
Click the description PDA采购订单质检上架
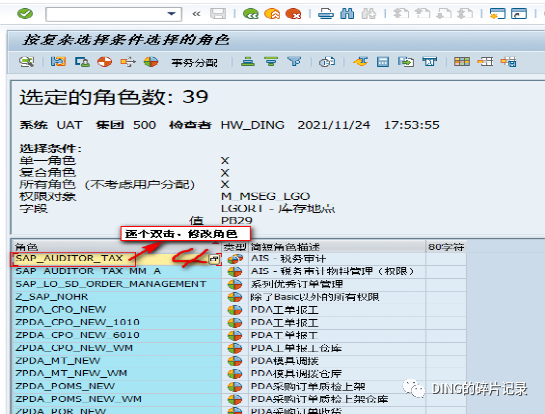[308, 387]
